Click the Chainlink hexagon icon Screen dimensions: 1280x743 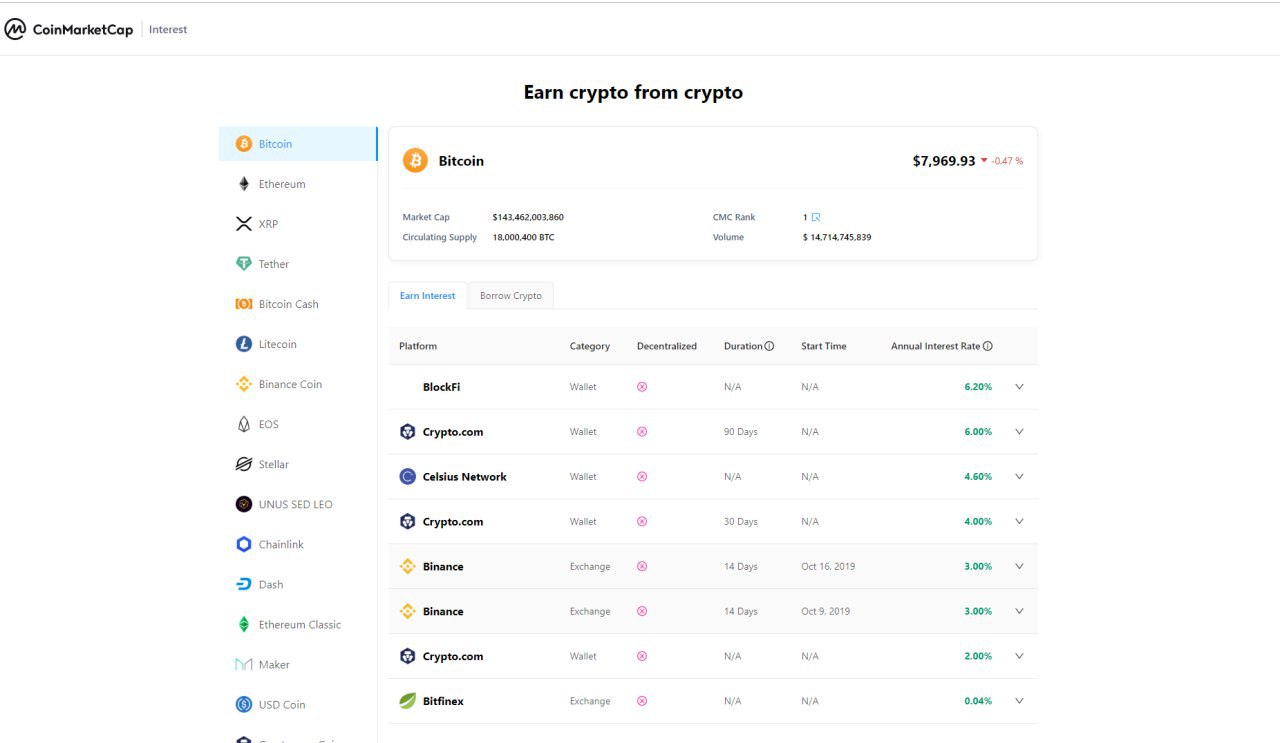[x=244, y=544]
